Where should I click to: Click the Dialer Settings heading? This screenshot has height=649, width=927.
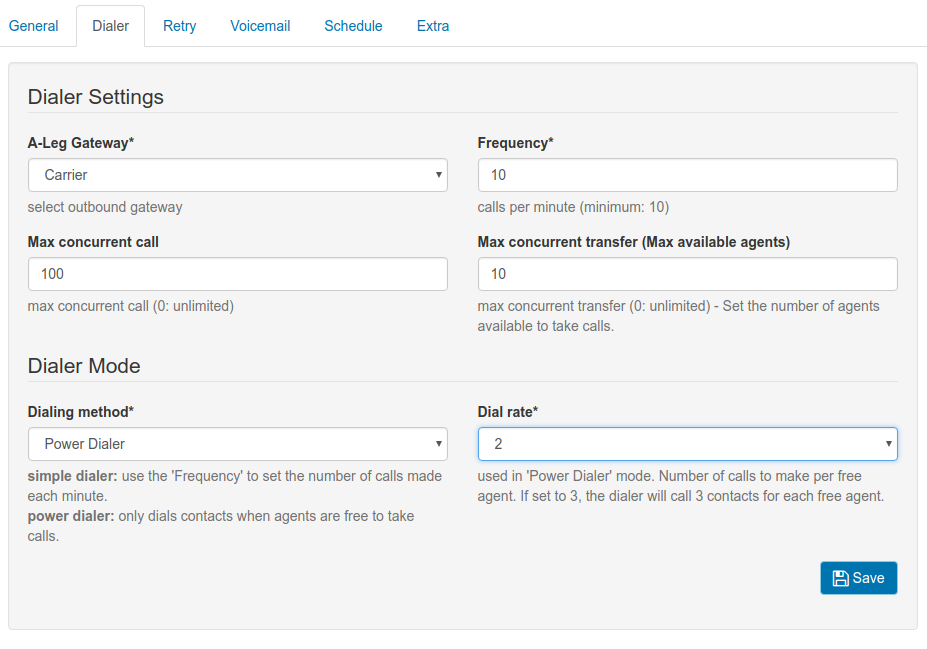pos(96,97)
